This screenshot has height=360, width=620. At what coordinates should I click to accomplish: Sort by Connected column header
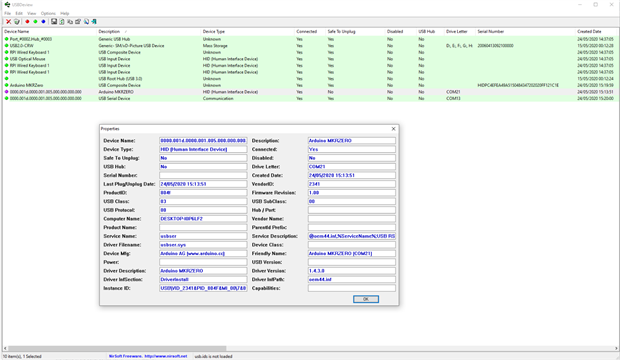click(310, 31)
